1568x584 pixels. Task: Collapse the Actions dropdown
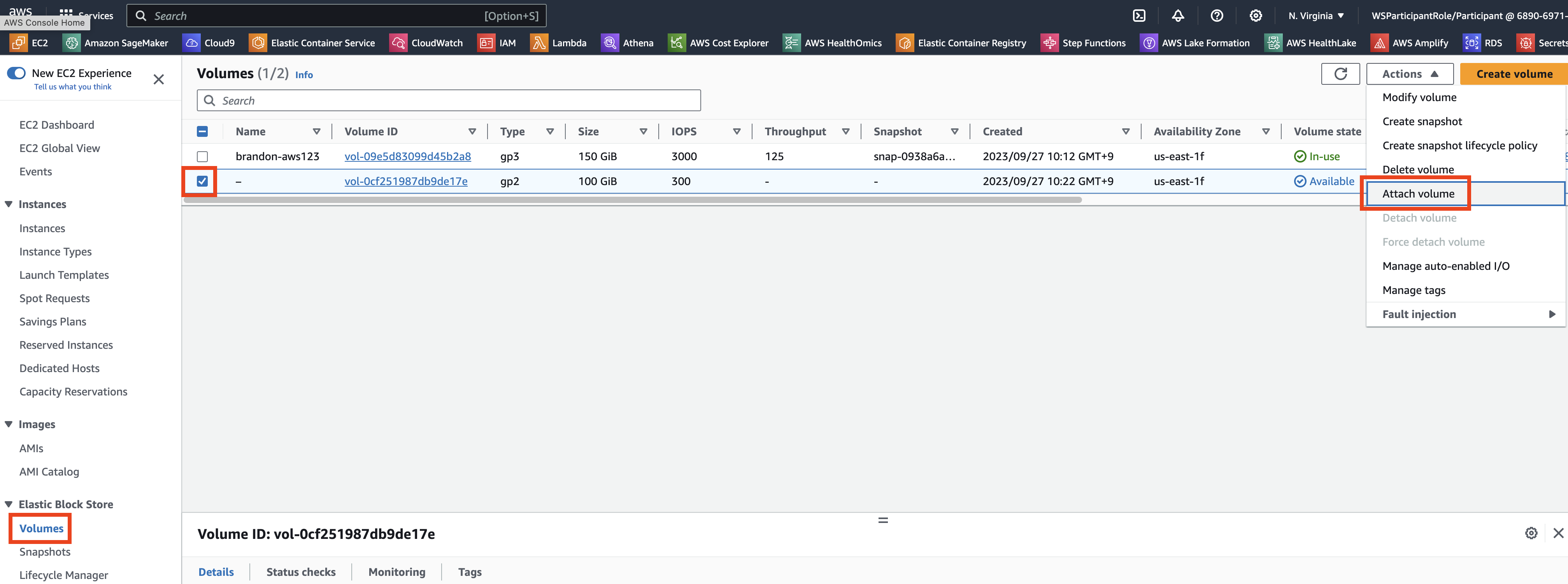(1410, 73)
